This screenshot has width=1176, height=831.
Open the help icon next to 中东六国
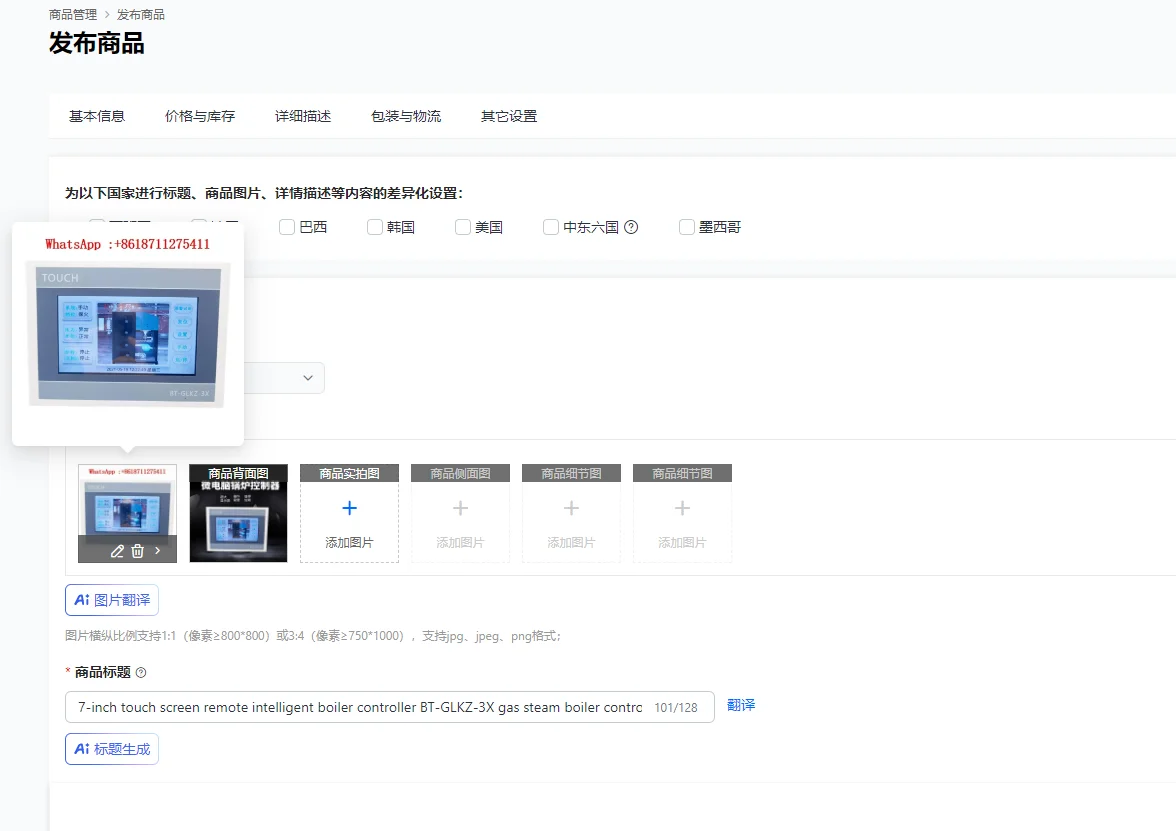click(x=631, y=227)
